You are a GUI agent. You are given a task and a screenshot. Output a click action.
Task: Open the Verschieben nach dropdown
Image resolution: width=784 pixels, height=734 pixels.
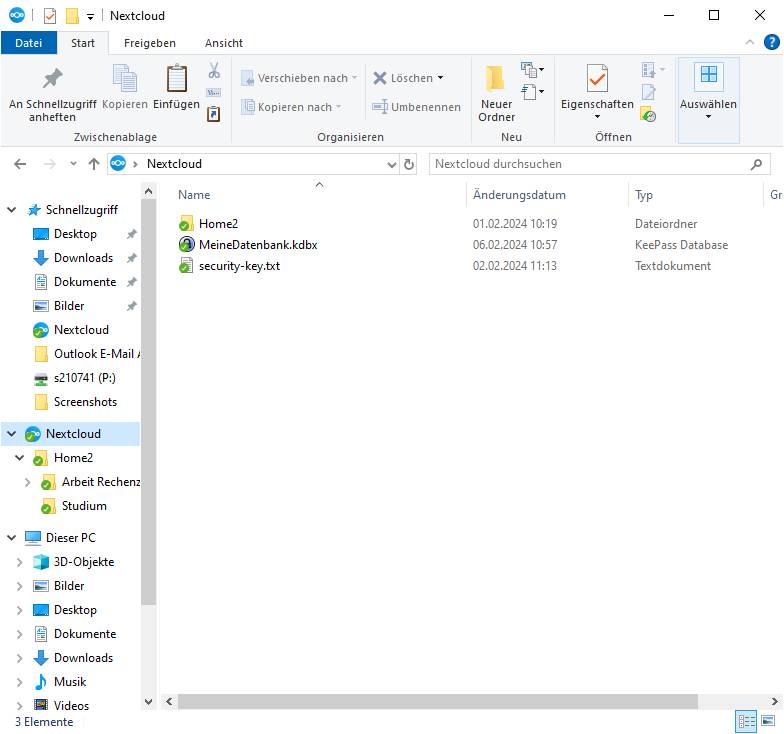[354, 78]
